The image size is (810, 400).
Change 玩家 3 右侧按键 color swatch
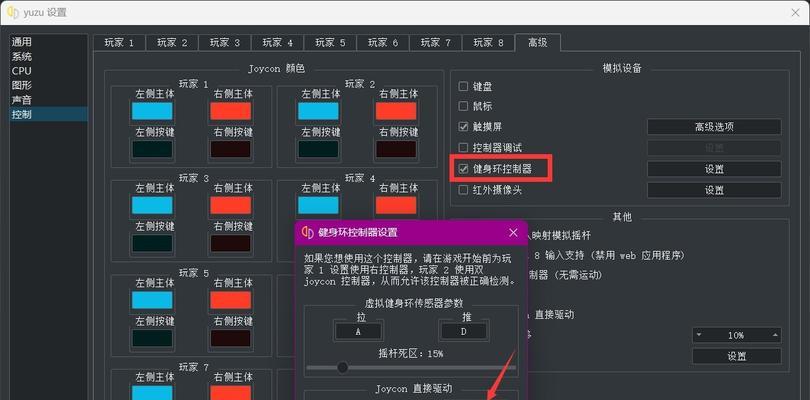(230, 243)
